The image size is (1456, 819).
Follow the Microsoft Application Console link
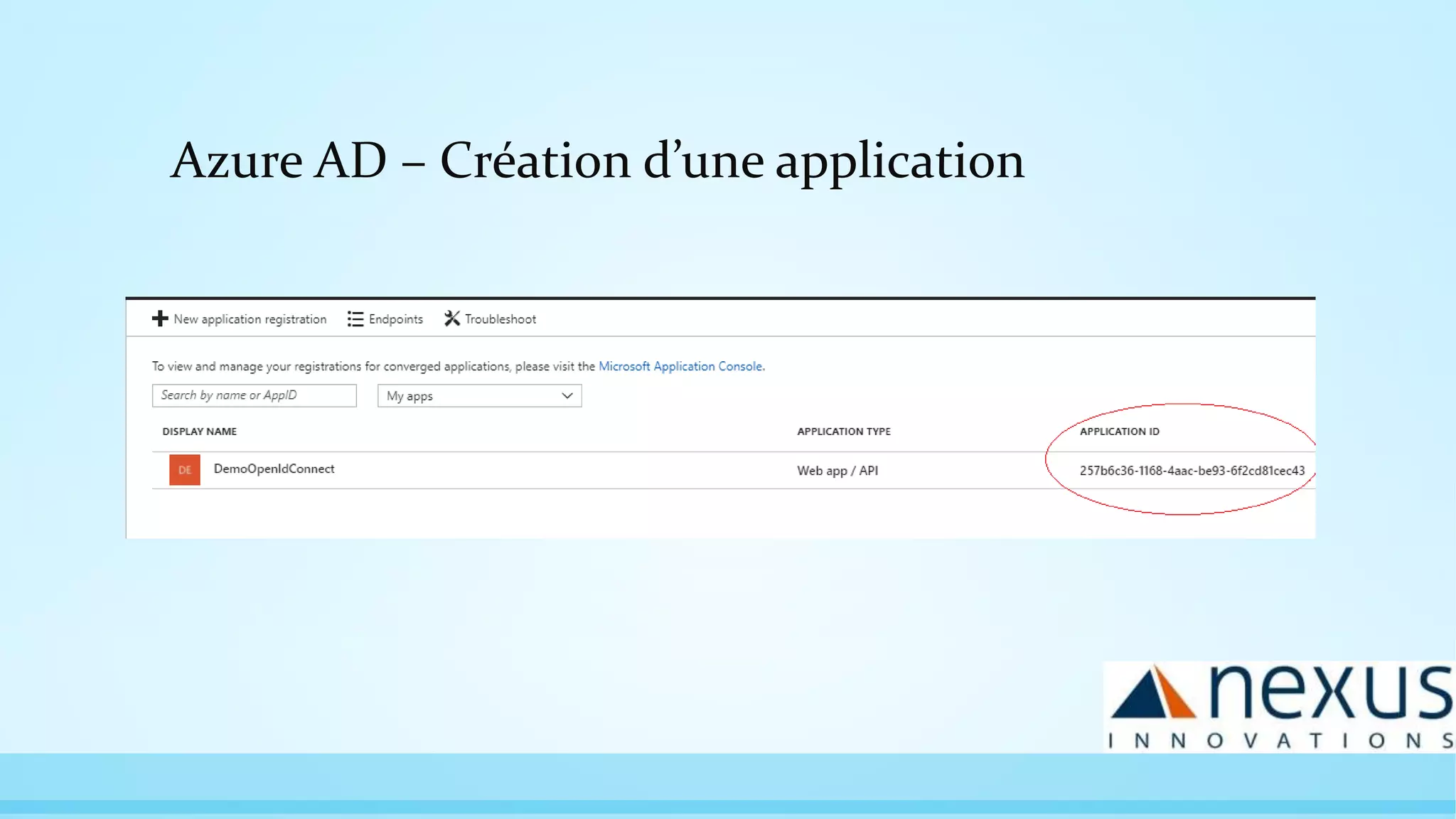tap(680, 366)
